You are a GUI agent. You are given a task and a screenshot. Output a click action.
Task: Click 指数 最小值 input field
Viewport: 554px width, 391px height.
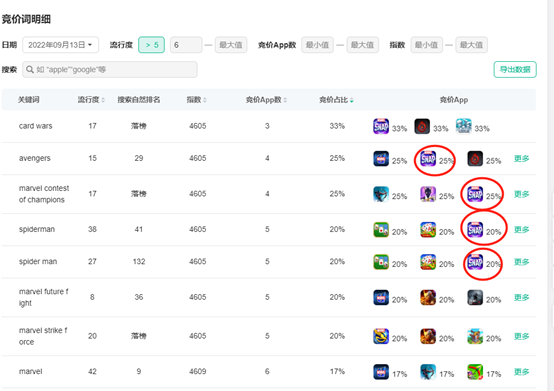click(426, 45)
